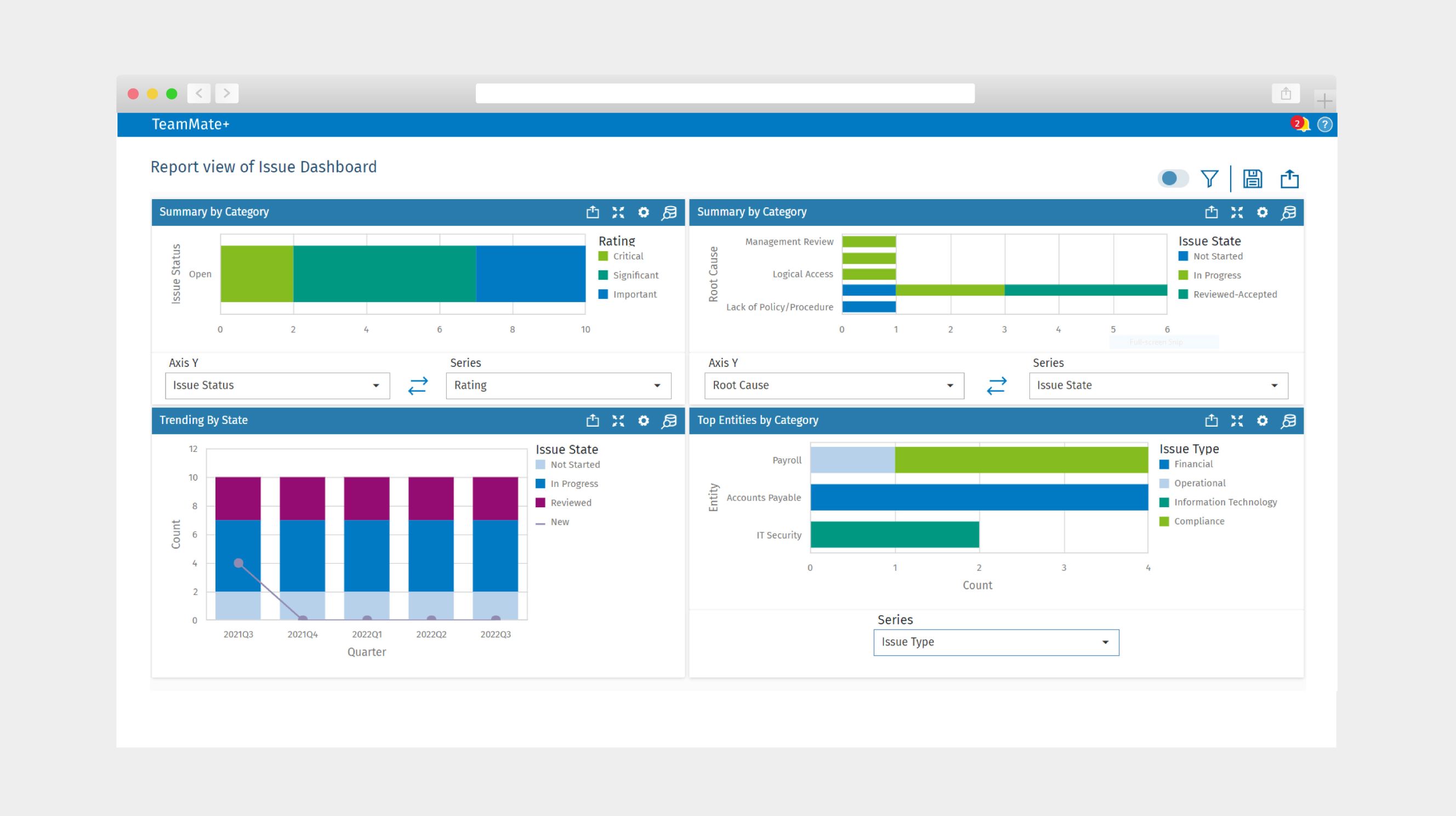This screenshot has width=1456, height=816.
Task: Click the fullscreen icon on Trending By State
Action: [x=619, y=419]
